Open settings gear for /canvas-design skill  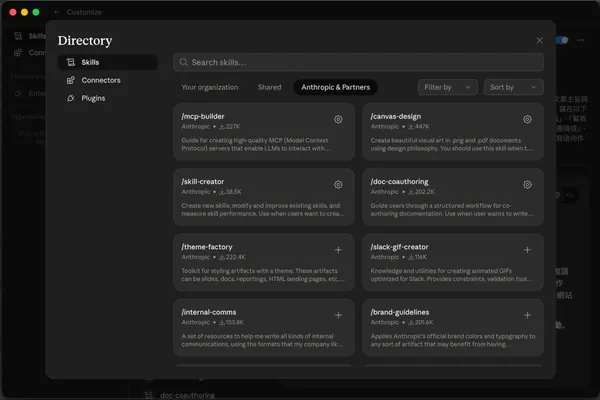tap(527, 119)
